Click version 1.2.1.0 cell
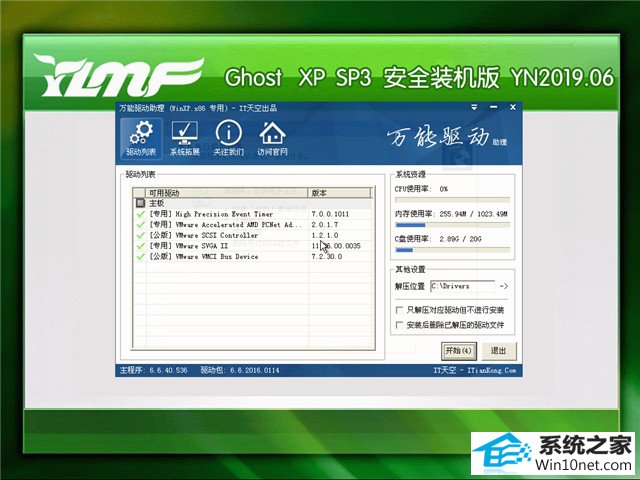The height and width of the screenshot is (480, 640). click(x=324, y=235)
